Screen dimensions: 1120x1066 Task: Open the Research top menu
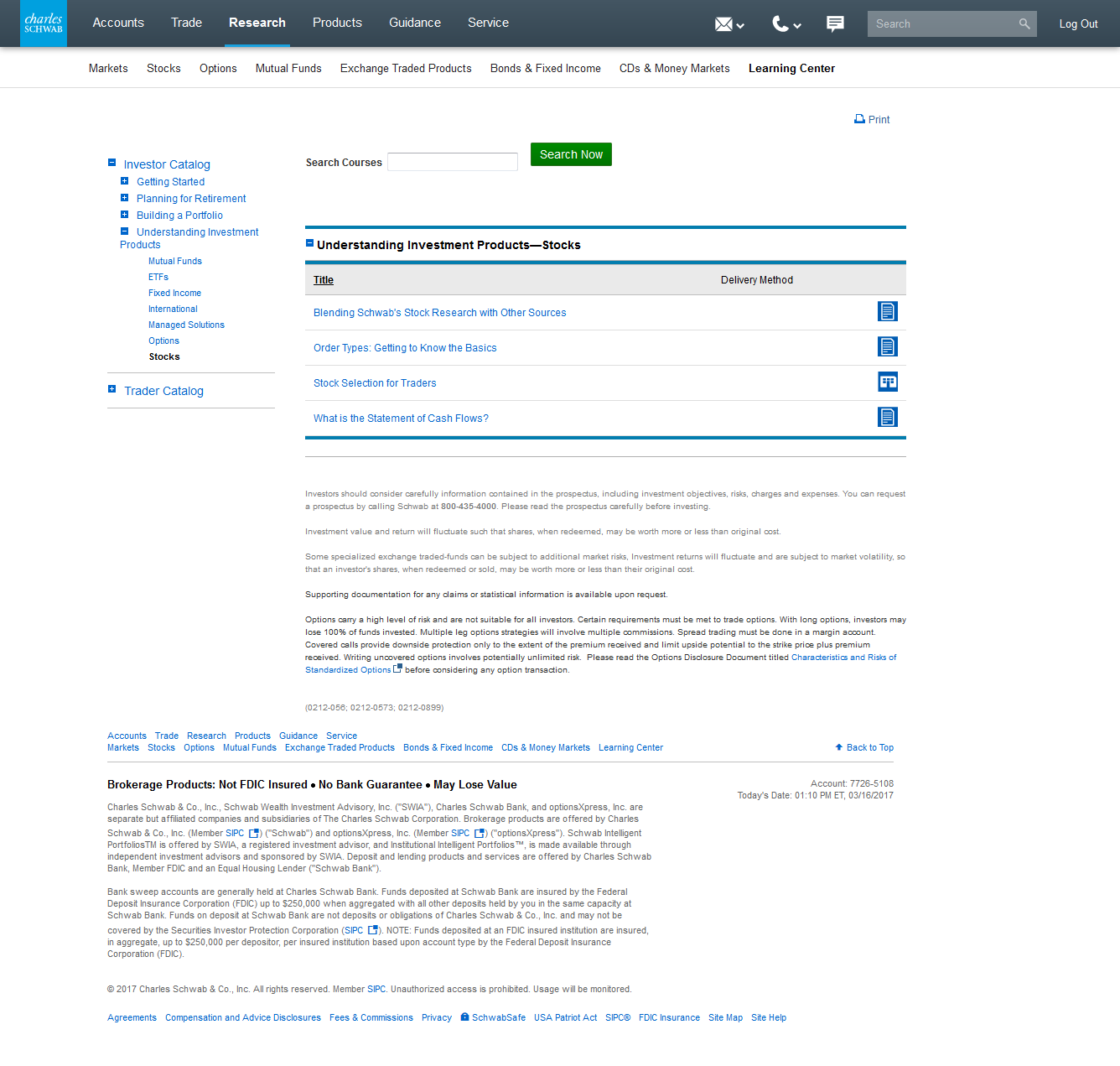click(257, 23)
